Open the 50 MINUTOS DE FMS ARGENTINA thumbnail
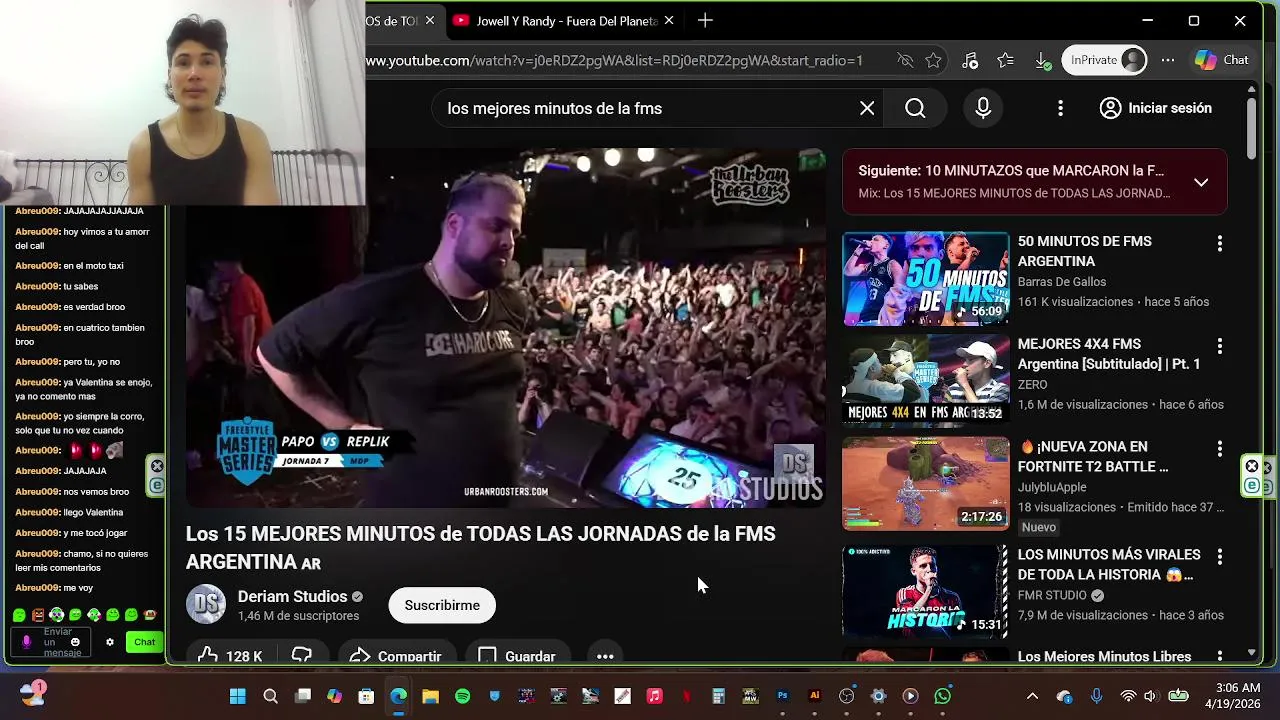 pos(926,279)
